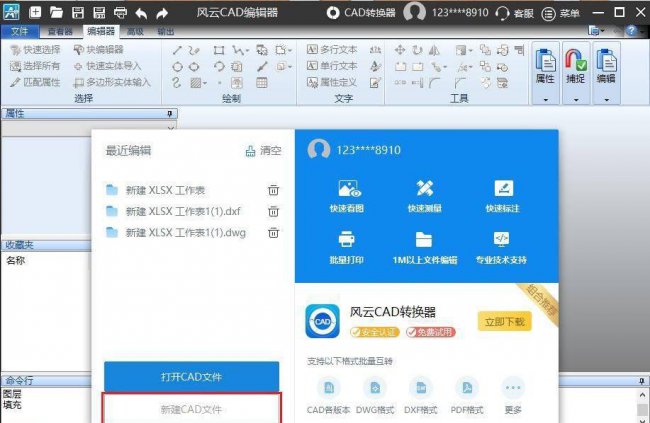Click 快速选择 in the selection group
650x423 pixels.
(x=36, y=50)
